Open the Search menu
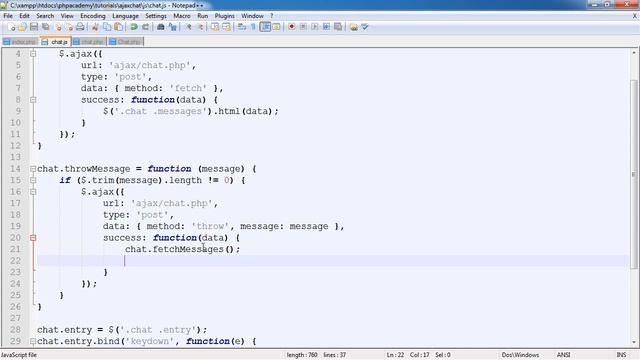 pos(45,16)
